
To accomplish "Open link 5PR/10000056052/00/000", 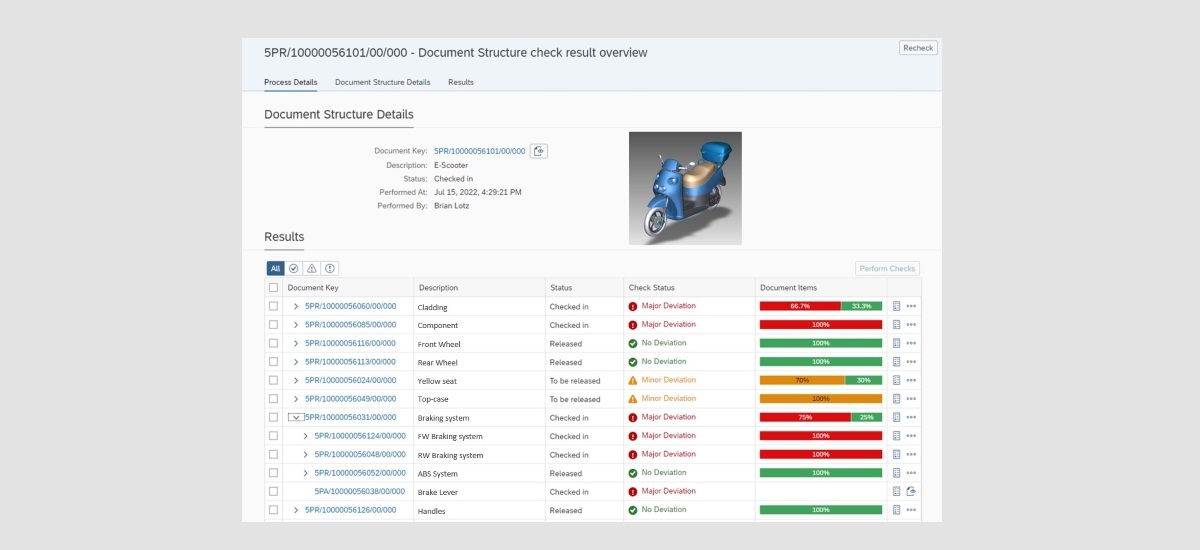I will (360, 473).
